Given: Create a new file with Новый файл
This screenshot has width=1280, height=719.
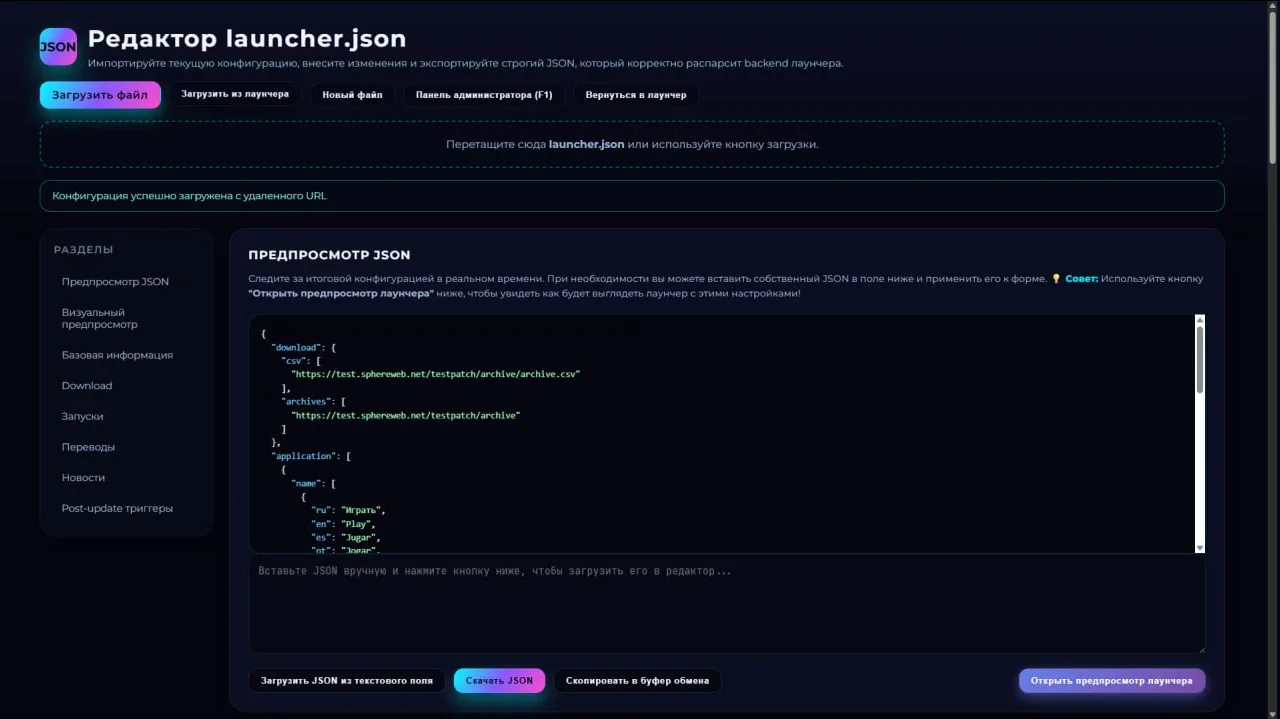Looking at the screenshot, I should point(352,95).
